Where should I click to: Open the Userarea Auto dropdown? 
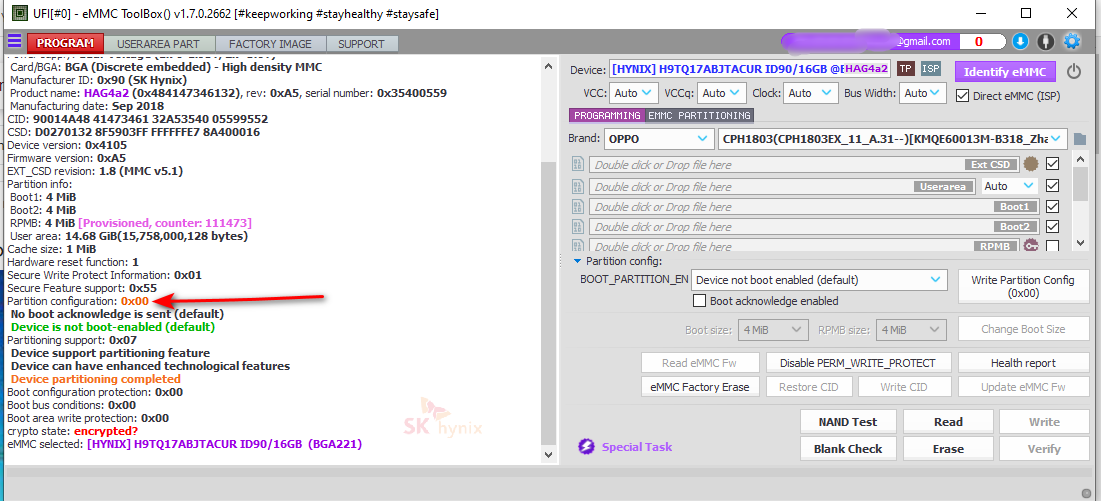click(x=1010, y=186)
